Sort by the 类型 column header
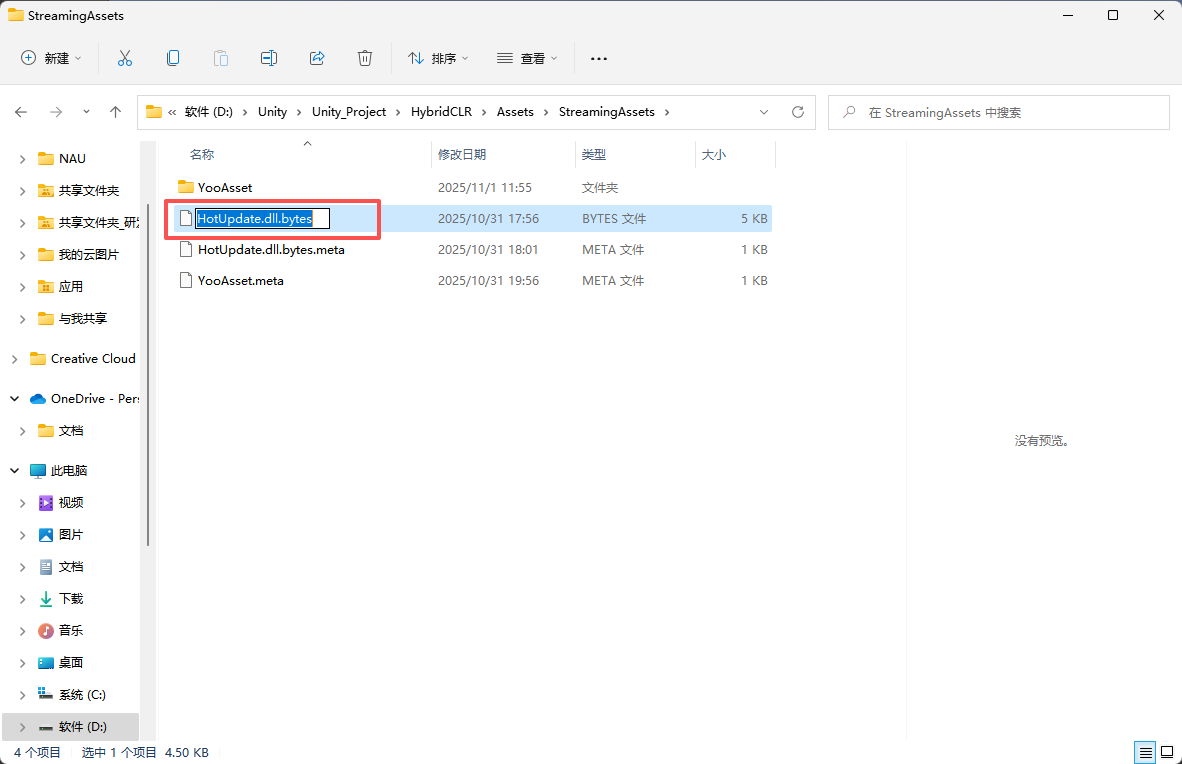The width and height of the screenshot is (1182, 764). click(594, 155)
